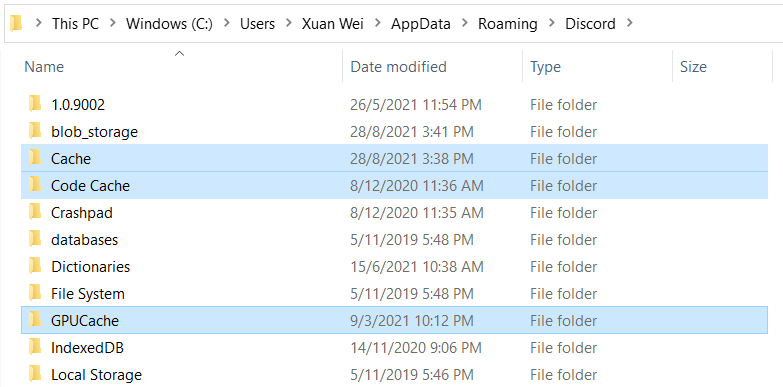Click the Crashpad folder icon
Image resolution: width=783 pixels, height=387 pixels.
click(35, 212)
